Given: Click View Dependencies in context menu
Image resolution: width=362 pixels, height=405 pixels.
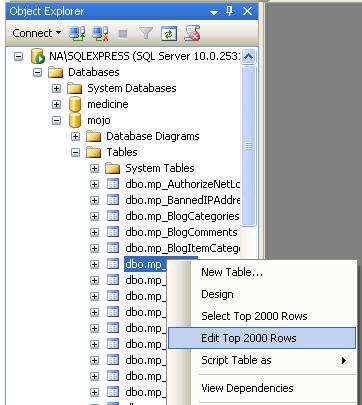Looking at the screenshot, I should click(x=247, y=388).
